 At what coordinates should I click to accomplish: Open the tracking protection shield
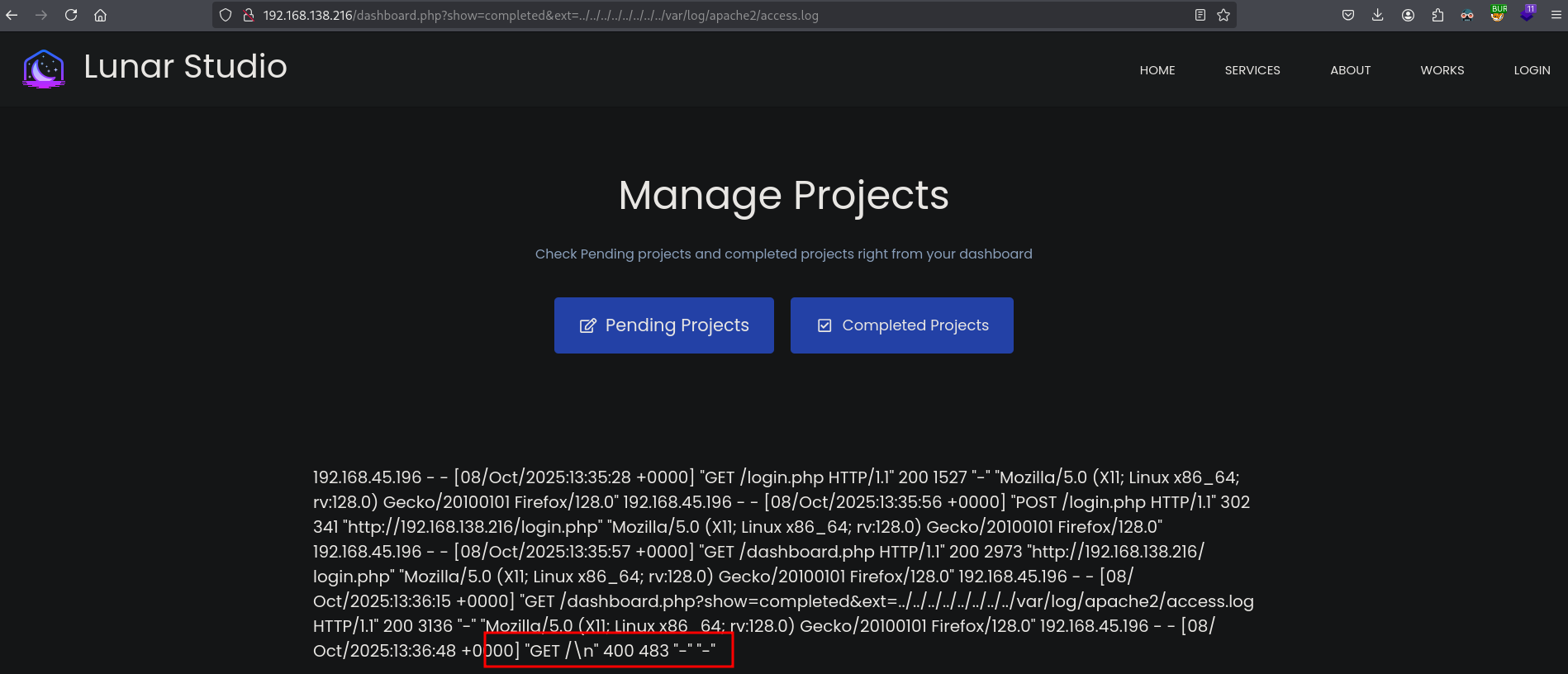pos(226,15)
